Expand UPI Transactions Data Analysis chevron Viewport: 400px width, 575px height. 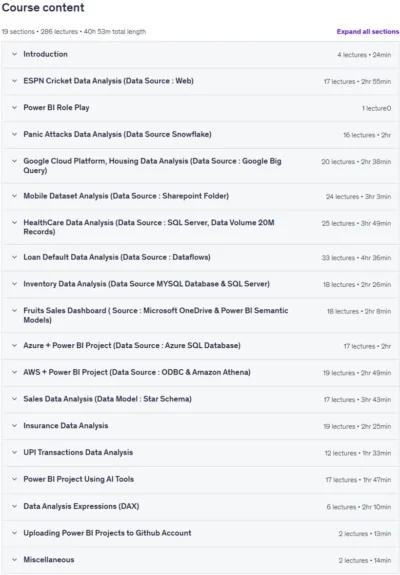[x=14, y=453]
